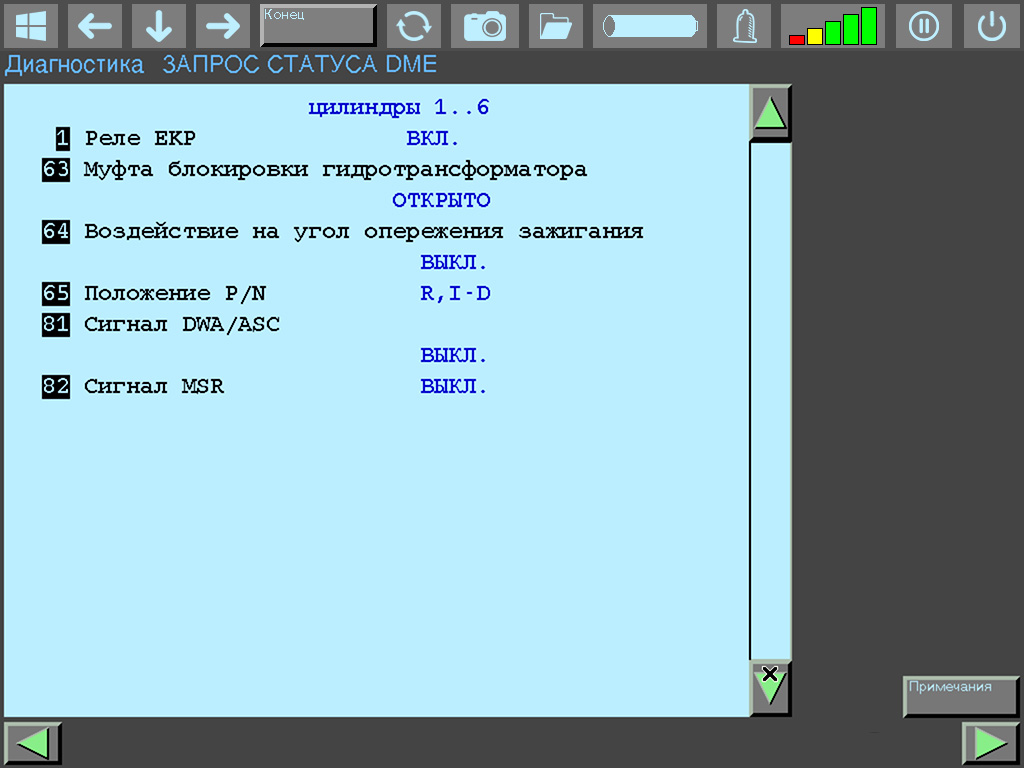Click the back arrow navigation icon
The height and width of the screenshot is (768, 1024).
[95, 26]
